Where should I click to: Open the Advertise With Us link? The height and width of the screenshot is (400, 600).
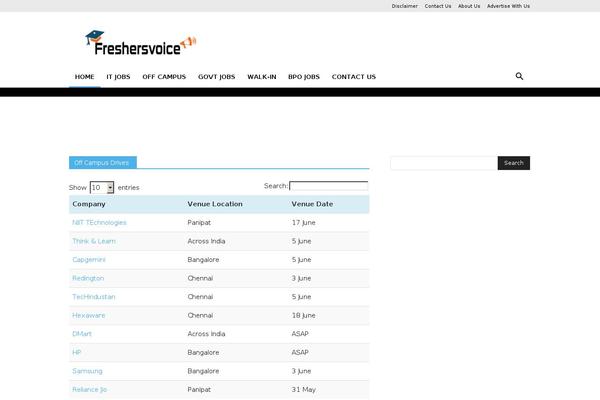tap(509, 6)
